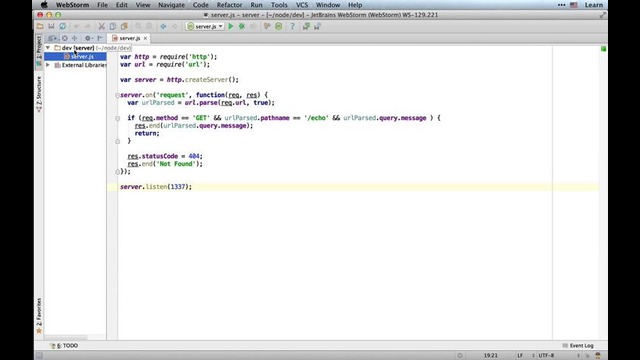Screen dimensions: 640x360
Task: Click the 19:21 cursor position indicator
Action: click(491, 356)
